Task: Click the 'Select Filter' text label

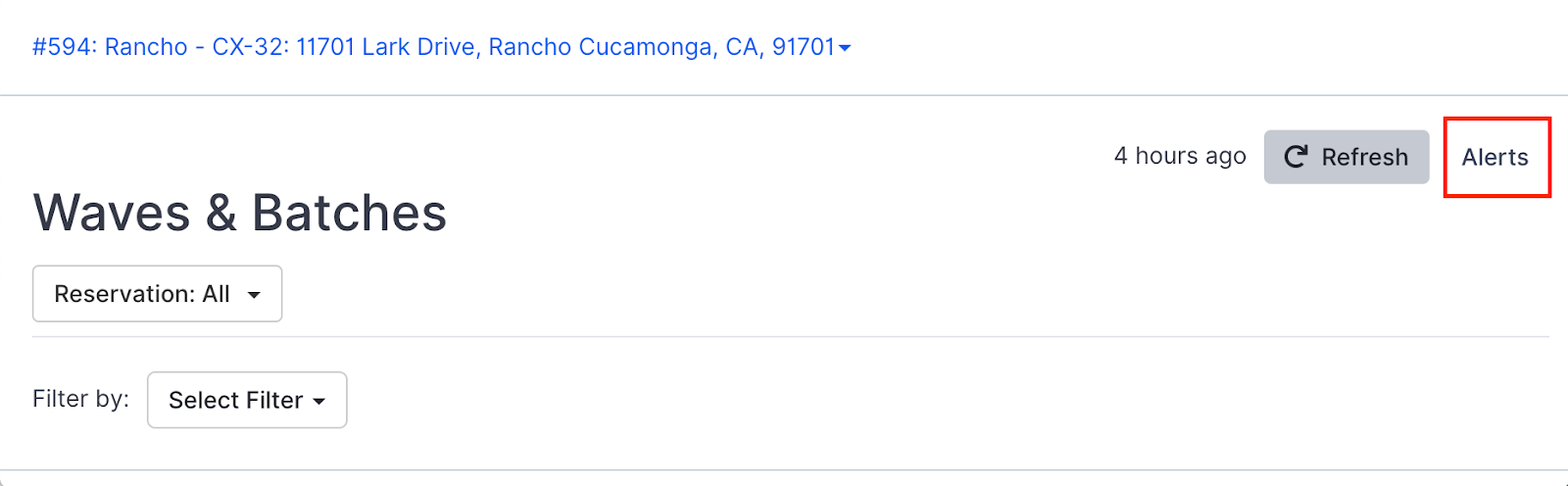Action: [x=235, y=400]
